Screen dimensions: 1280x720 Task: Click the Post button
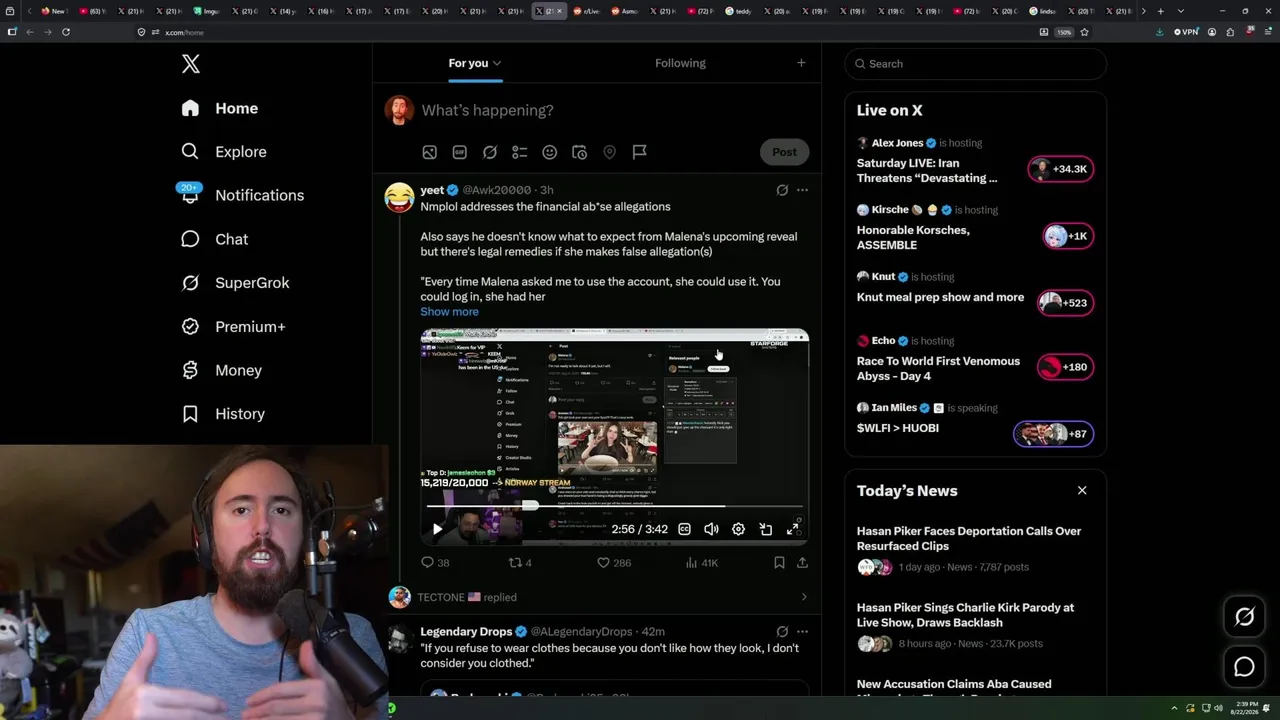click(784, 152)
